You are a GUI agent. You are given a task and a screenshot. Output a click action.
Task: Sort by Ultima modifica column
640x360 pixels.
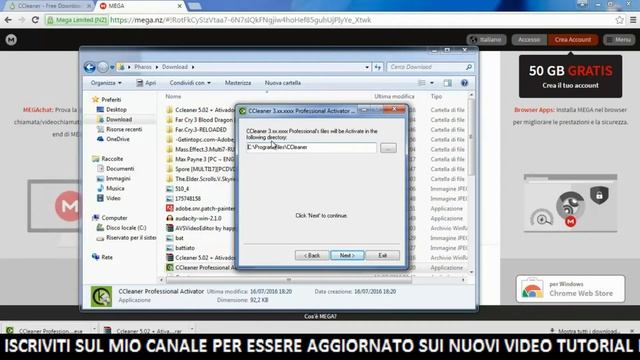394,96
